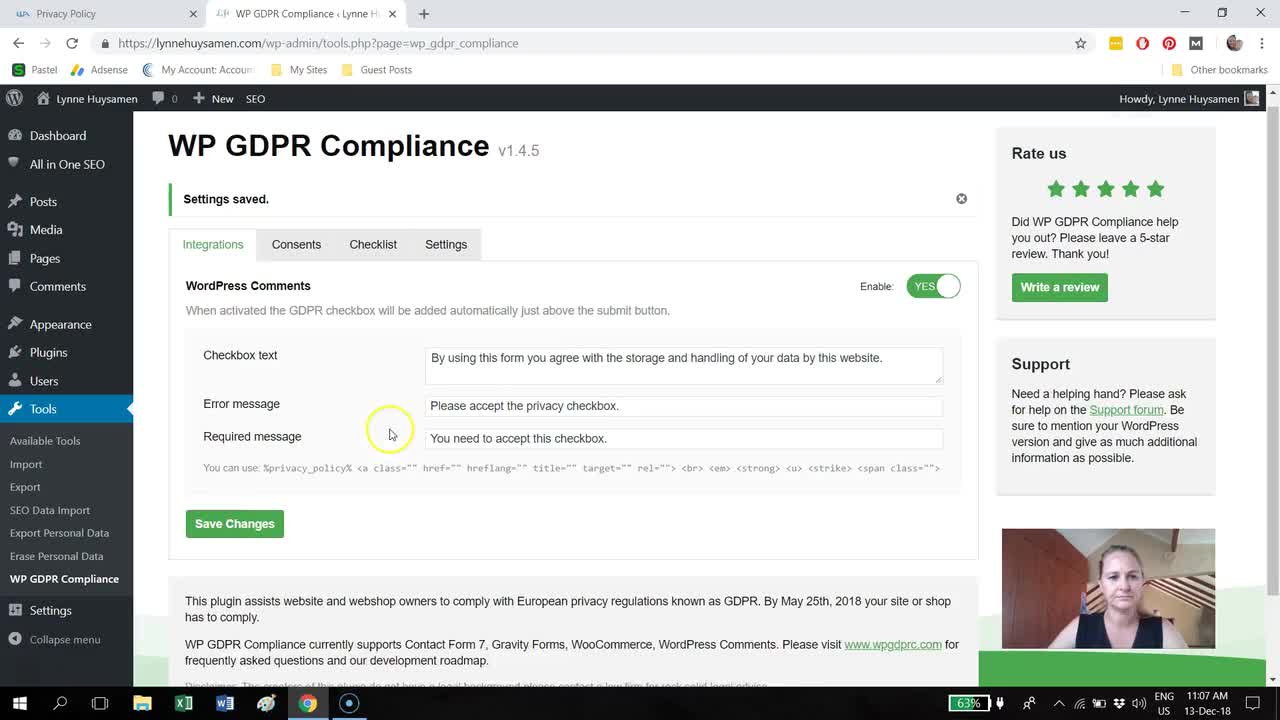The width and height of the screenshot is (1280, 720).
Task: Open Dashboard in the sidebar
Action: click(58, 136)
